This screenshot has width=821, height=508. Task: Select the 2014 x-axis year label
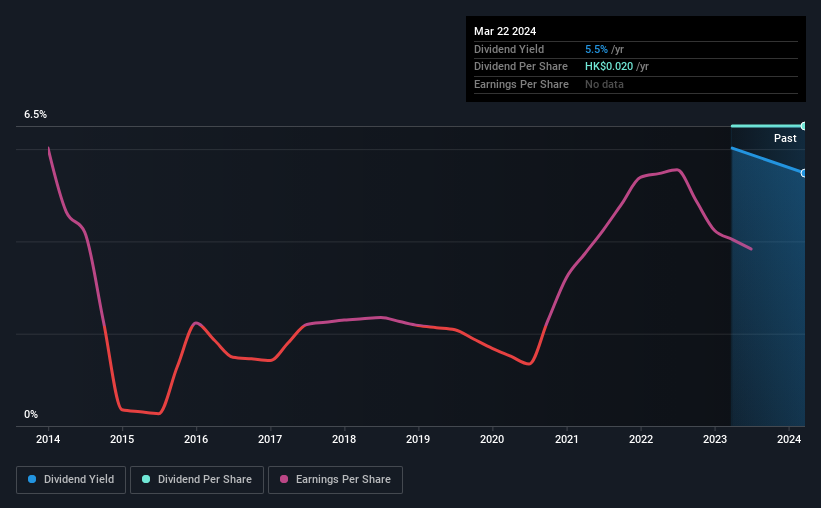48,439
